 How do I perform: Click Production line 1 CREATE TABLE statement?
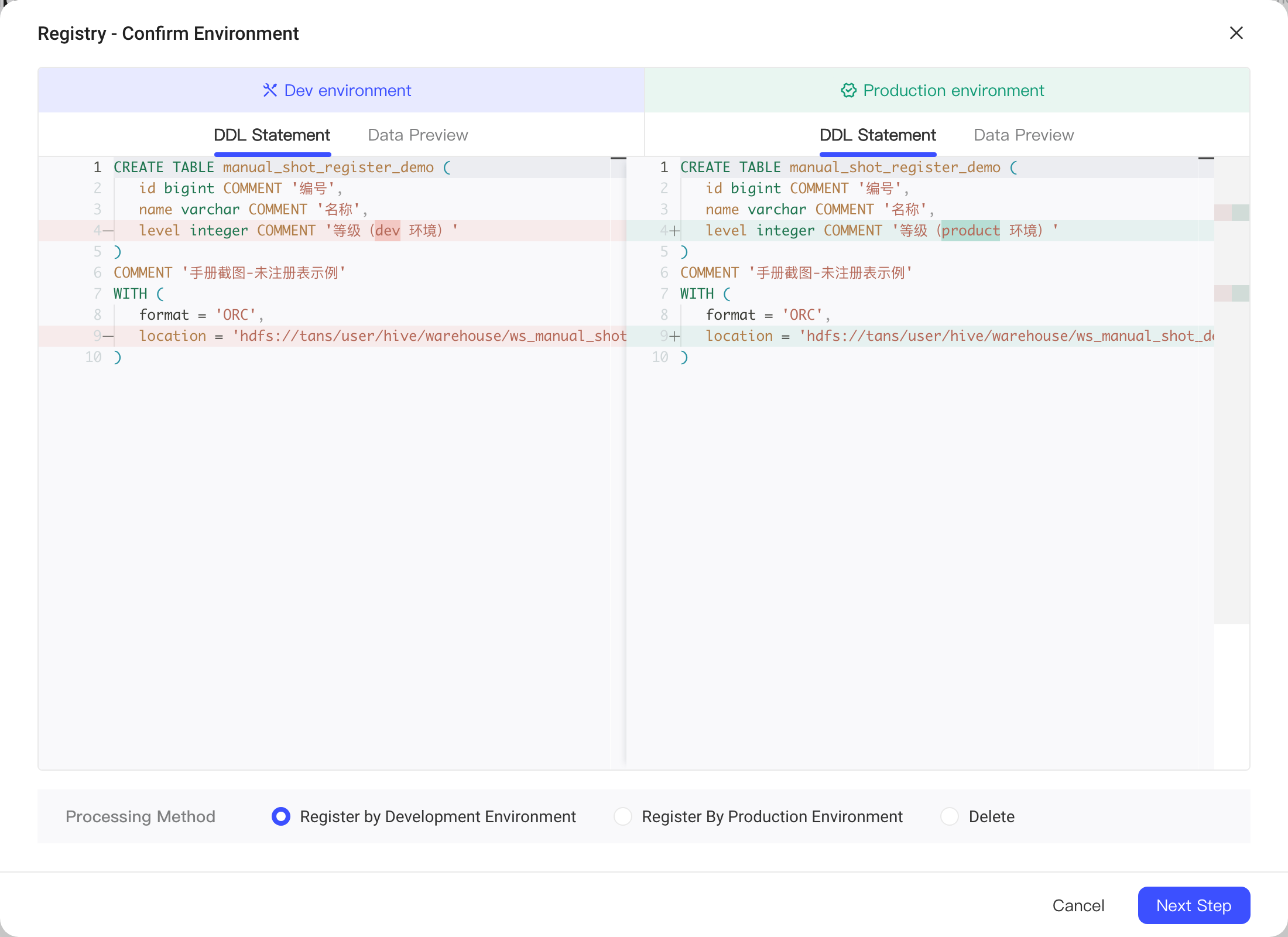pyautogui.click(x=849, y=167)
